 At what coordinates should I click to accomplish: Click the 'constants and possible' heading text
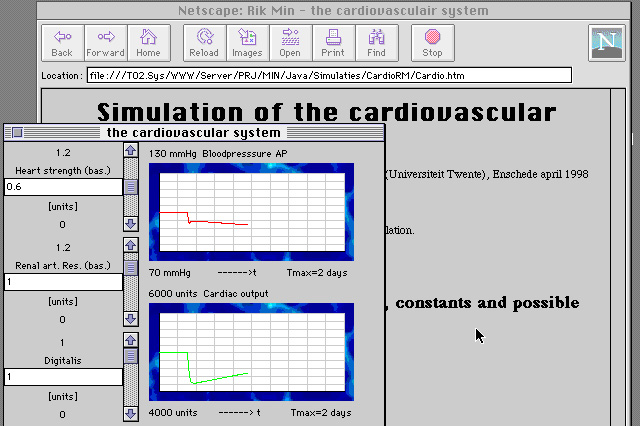(x=487, y=303)
